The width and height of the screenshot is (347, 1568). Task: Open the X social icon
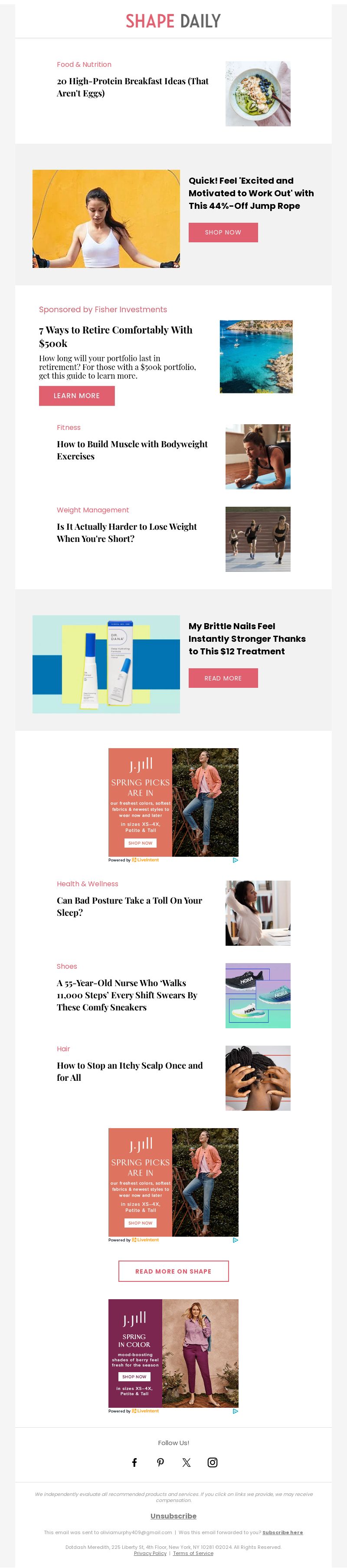pos(187,1462)
